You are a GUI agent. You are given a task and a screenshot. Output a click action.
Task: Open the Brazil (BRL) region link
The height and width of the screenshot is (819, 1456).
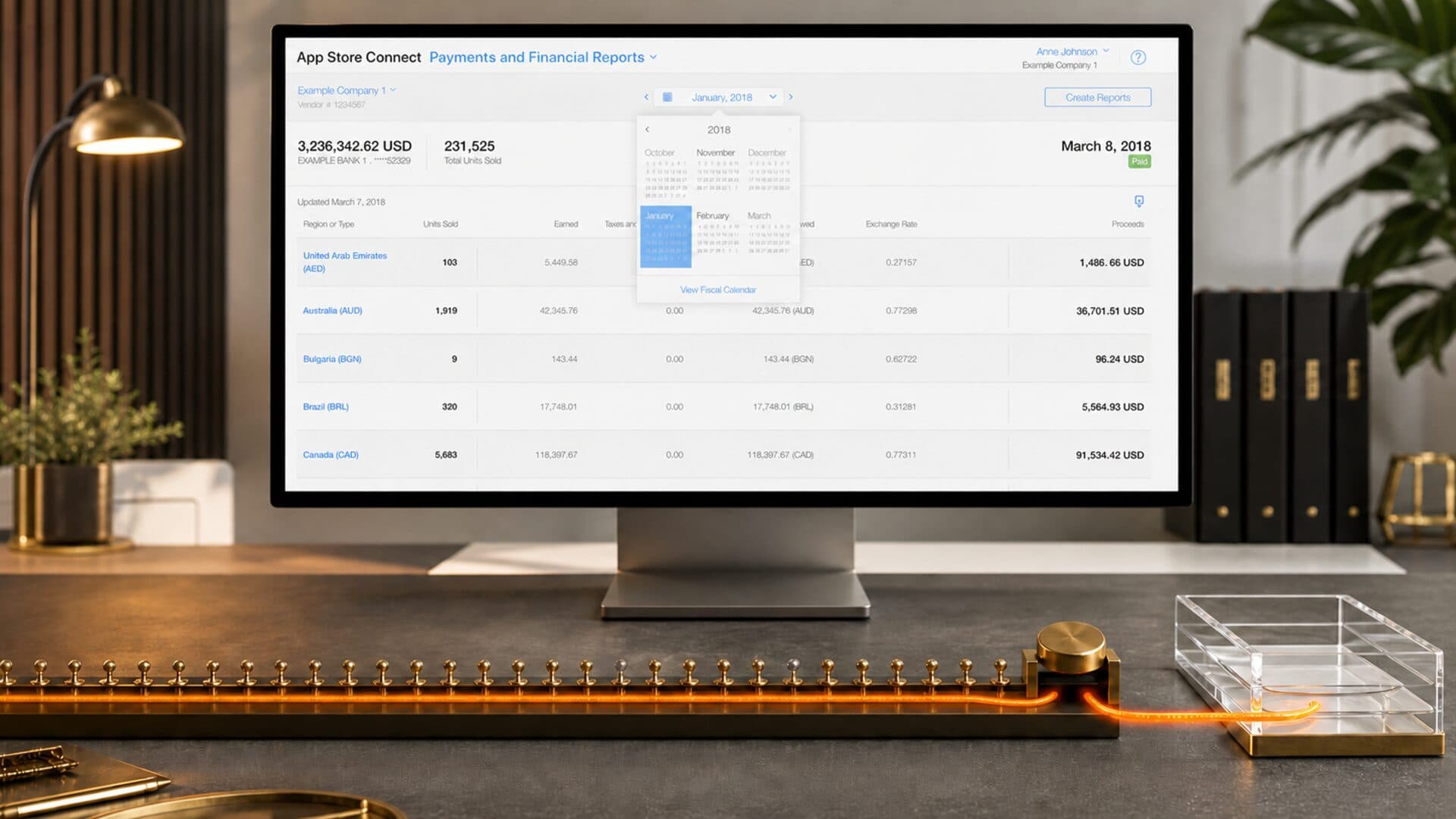click(x=325, y=406)
